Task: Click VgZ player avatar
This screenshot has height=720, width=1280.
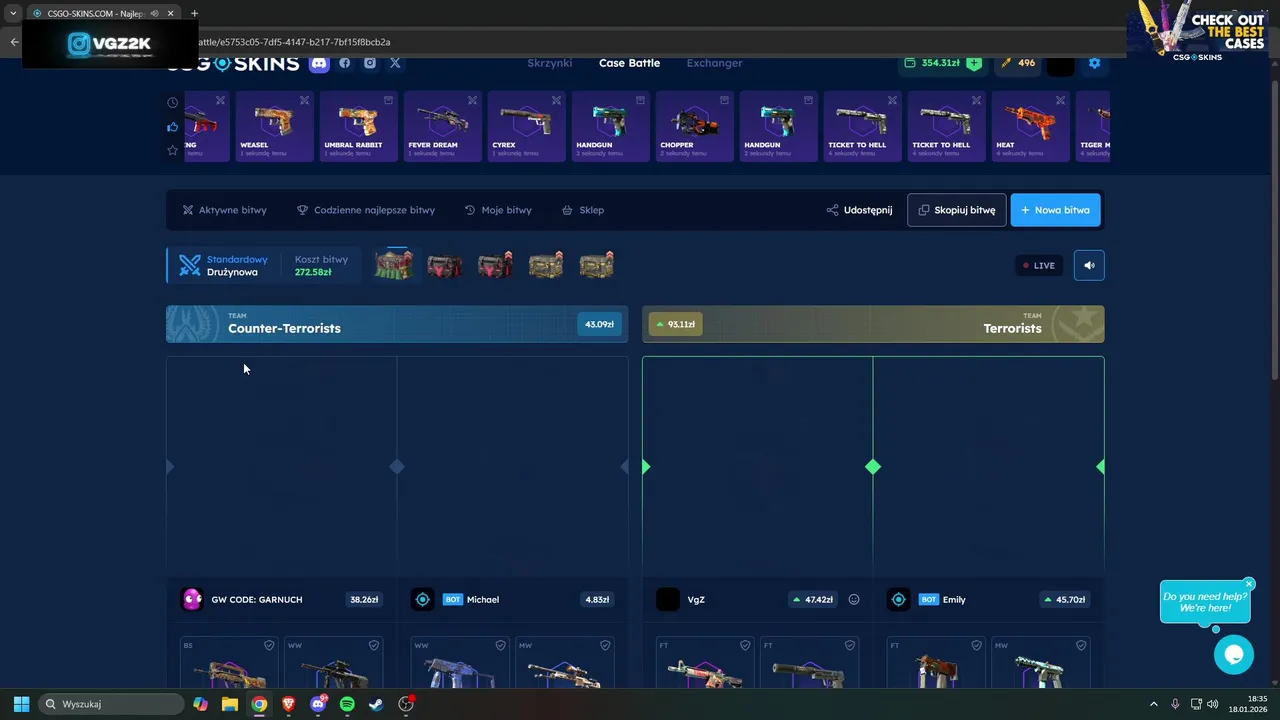Action: [x=667, y=600]
